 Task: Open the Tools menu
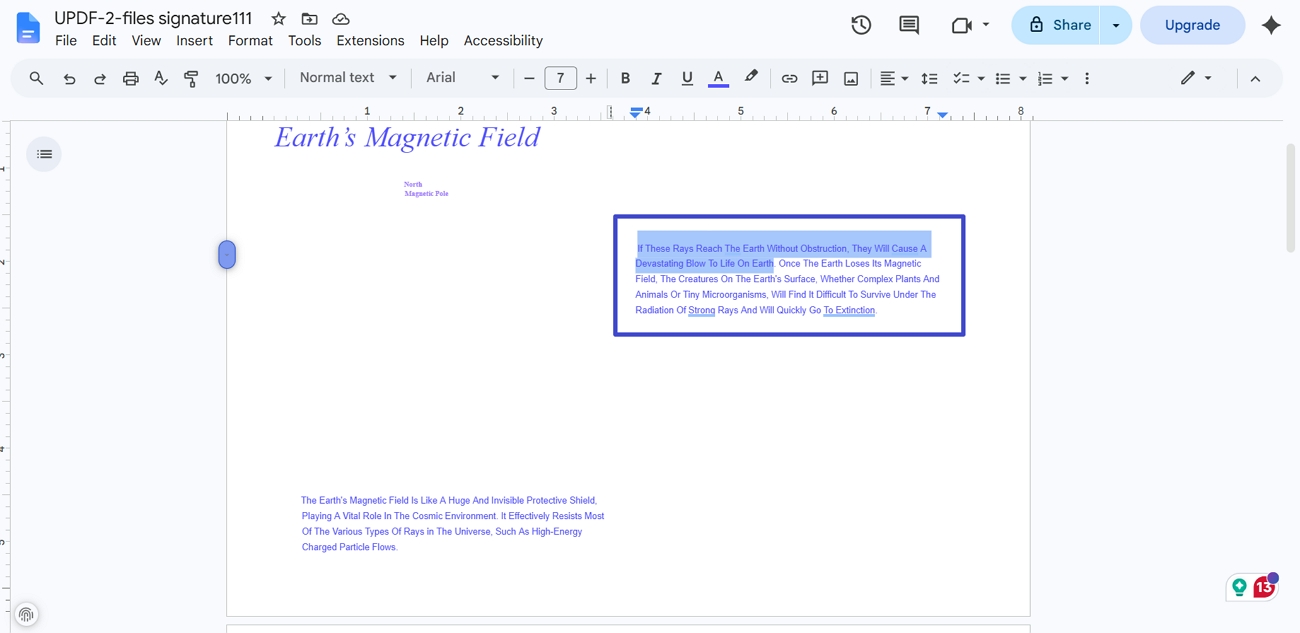[304, 41]
